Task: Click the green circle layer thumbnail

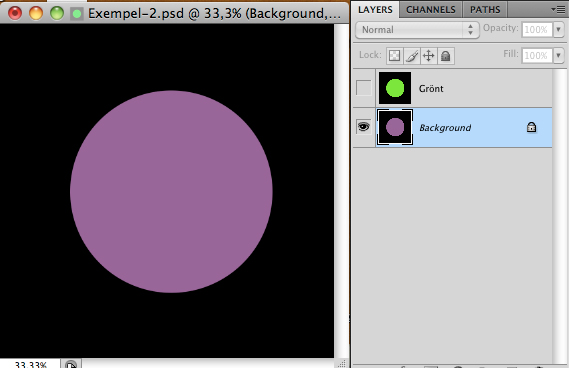Action: pyautogui.click(x=395, y=88)
